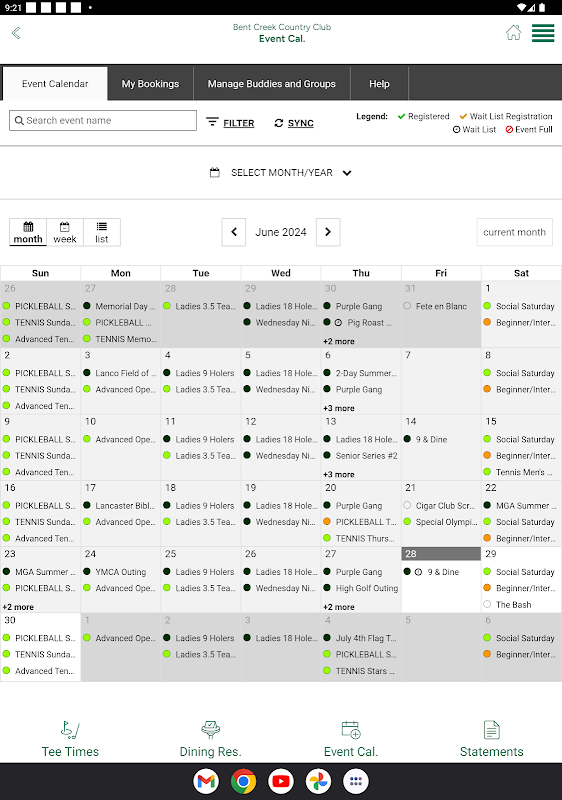Image resolution: width=562 pixels, height=800 pixels.
Task: Launch Google Photos from the dock
Action: tap(318, 781)
